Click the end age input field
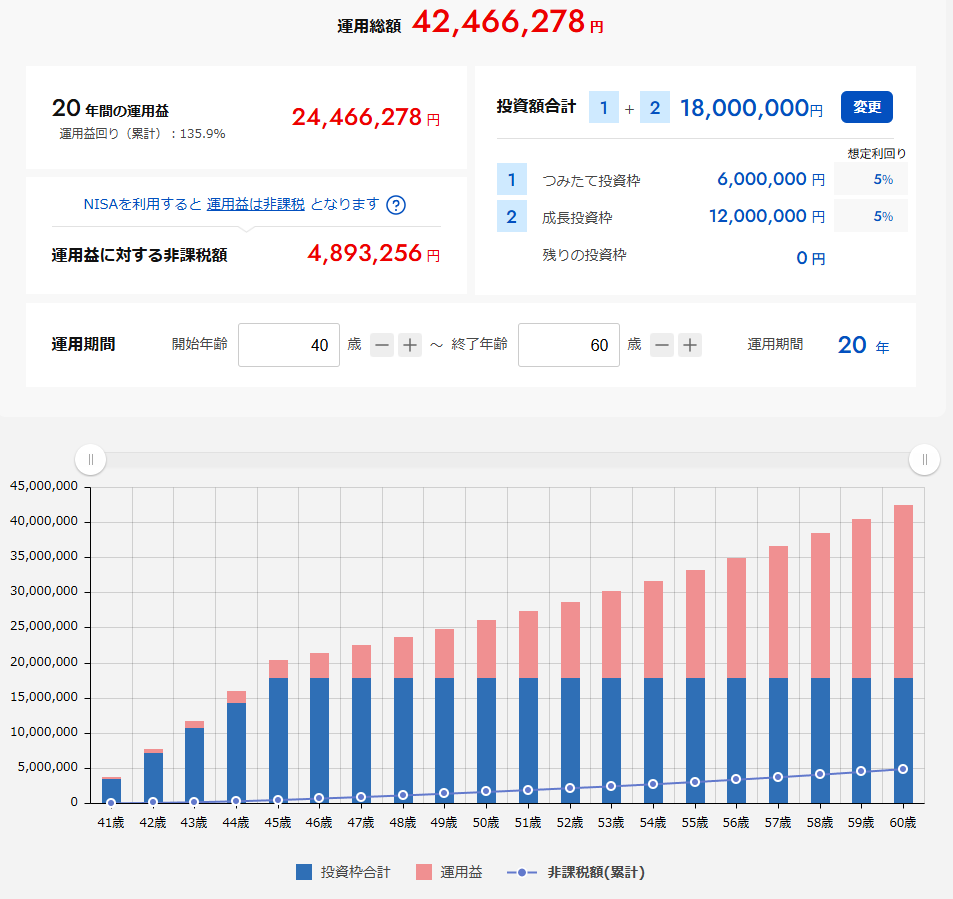This screenshot has height=899, width=953. click(569, 345)
